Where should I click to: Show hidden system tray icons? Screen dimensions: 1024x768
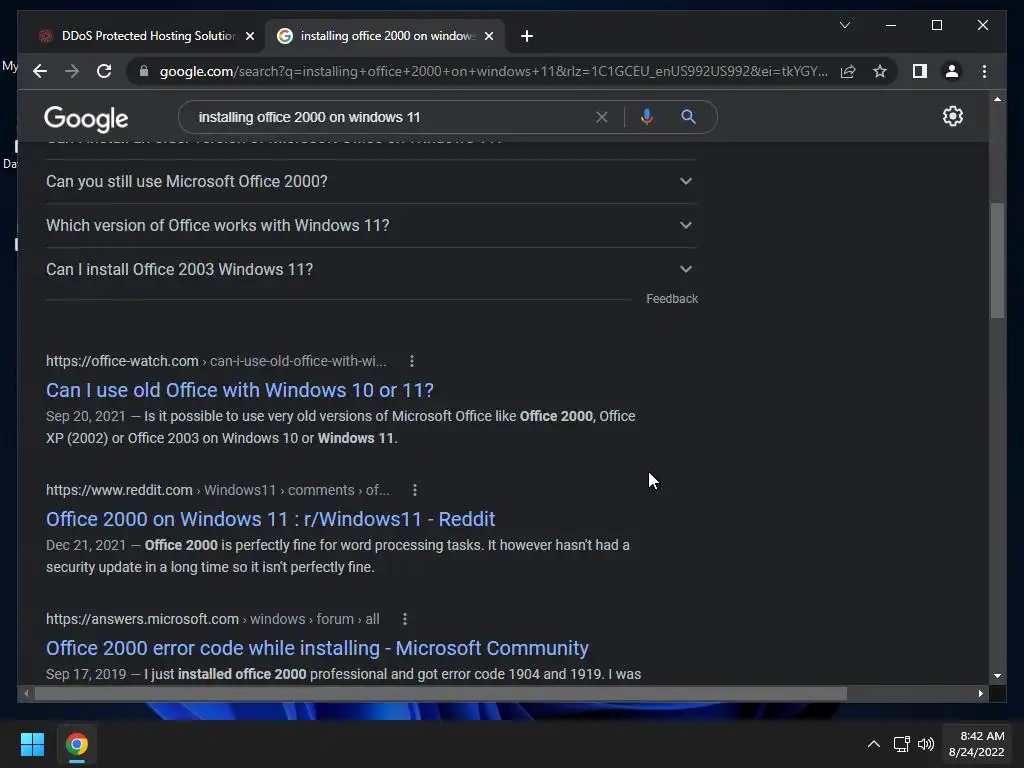(874, 744)
